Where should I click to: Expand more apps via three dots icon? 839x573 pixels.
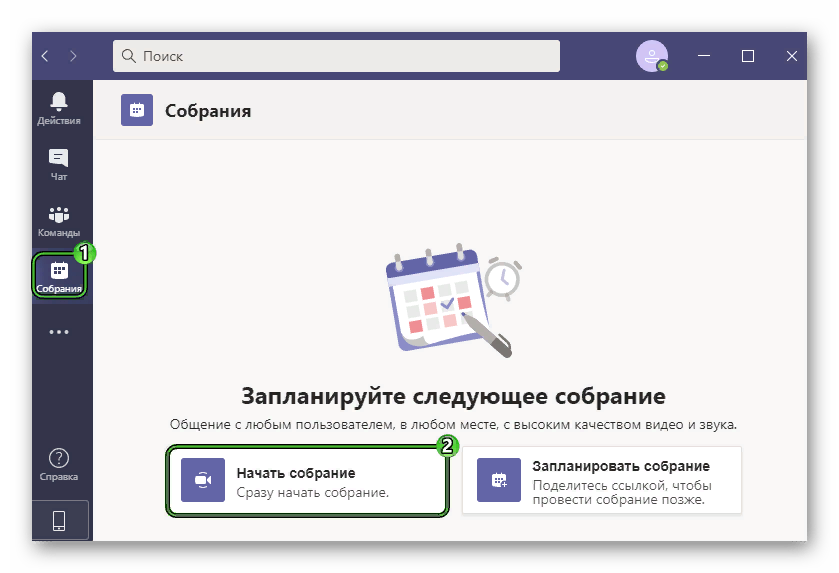point(59,332)
